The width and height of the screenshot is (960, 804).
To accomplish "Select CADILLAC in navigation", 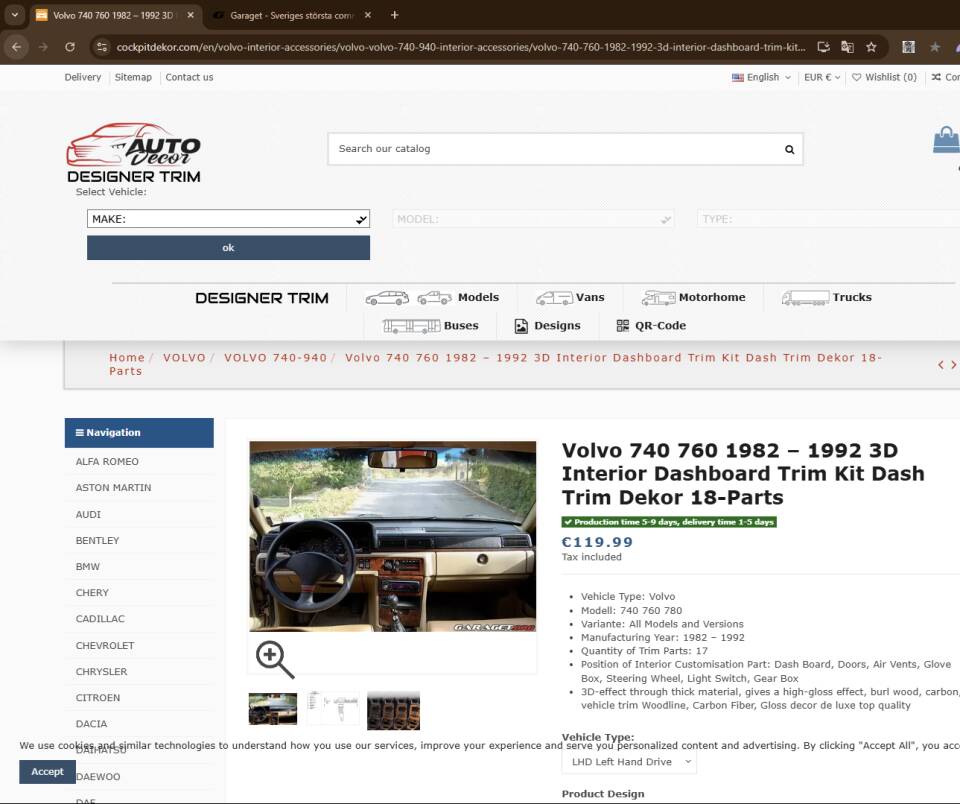I will (100, 619).
